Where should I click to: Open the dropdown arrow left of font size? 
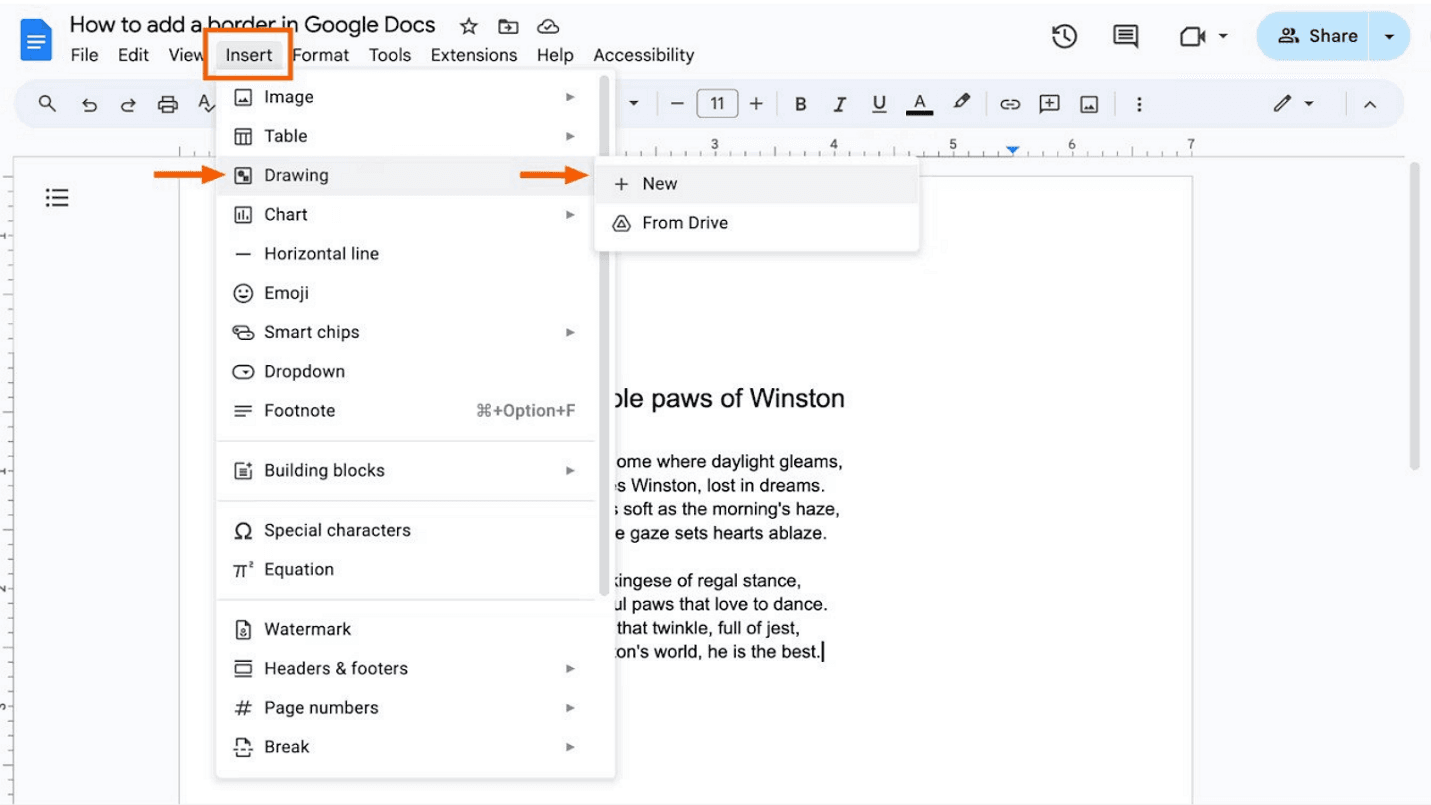click(x=633, y=104)
